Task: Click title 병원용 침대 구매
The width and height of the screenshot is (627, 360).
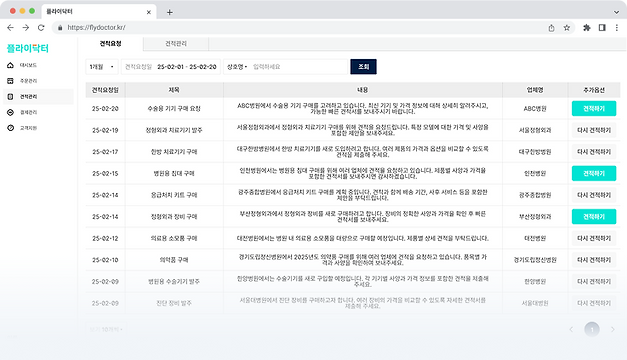Action: click(174, 174)
